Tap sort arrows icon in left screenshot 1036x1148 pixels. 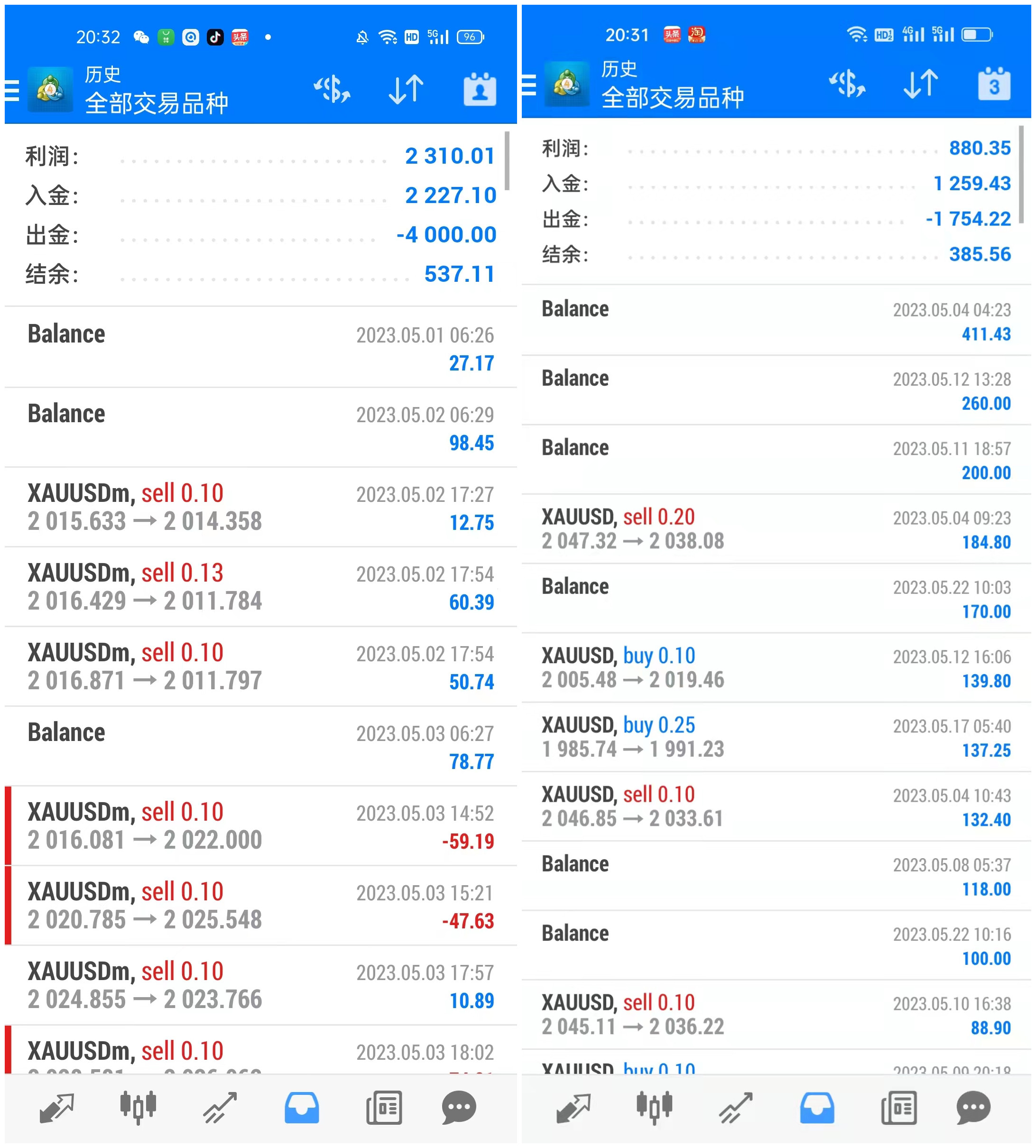pyautogui.click(x=406, y=89)
